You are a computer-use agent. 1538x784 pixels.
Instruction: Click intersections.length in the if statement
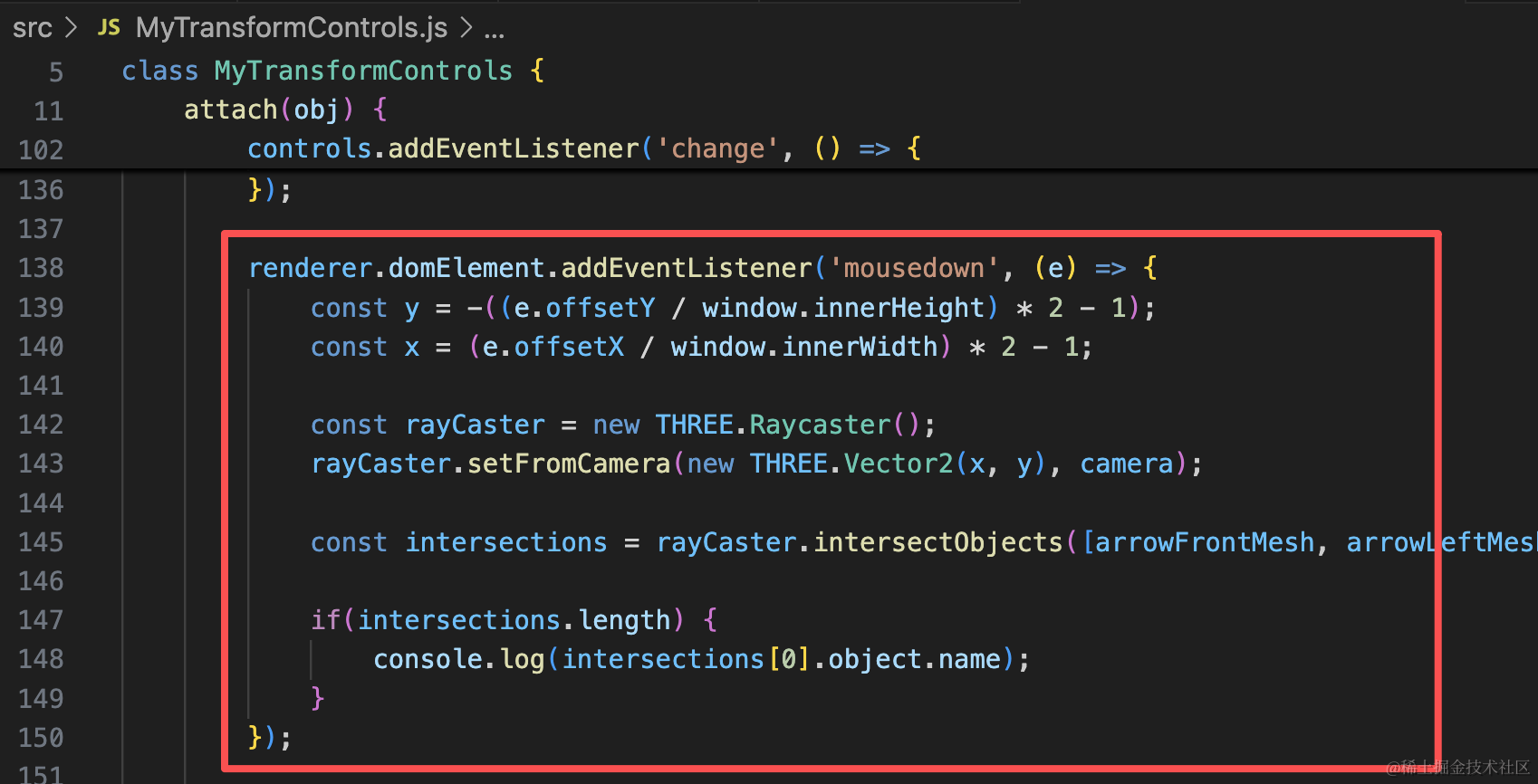(x=514, y=620)
